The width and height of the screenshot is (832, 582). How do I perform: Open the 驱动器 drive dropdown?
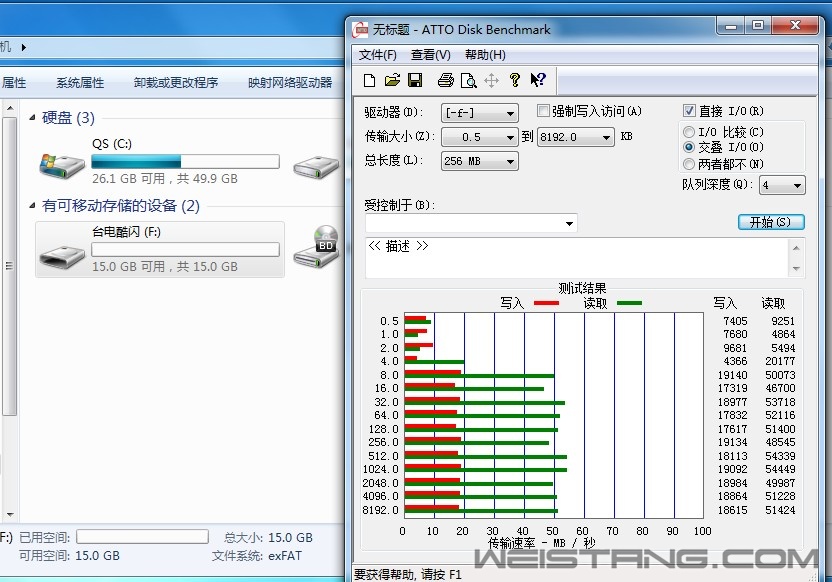point(480,113)
